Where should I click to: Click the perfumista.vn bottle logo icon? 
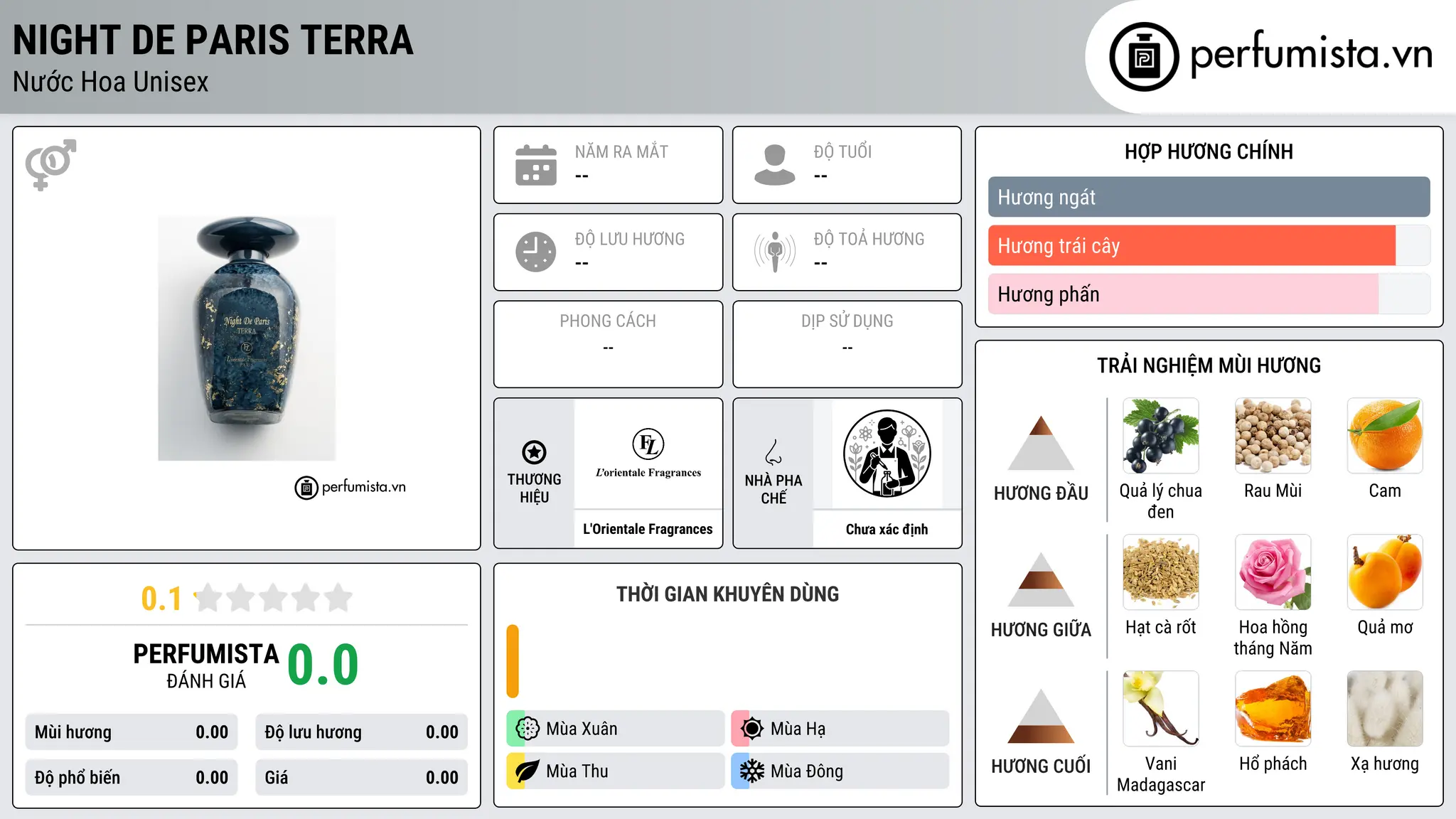click(x=1144, y=57)
